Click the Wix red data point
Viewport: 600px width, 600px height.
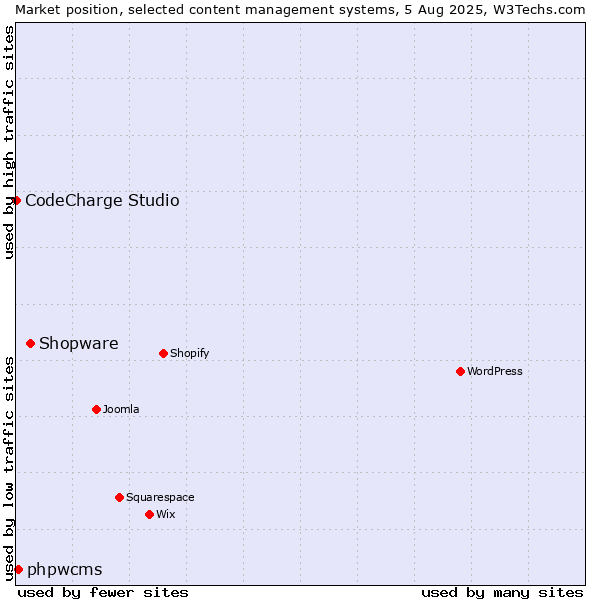point(150,515)
